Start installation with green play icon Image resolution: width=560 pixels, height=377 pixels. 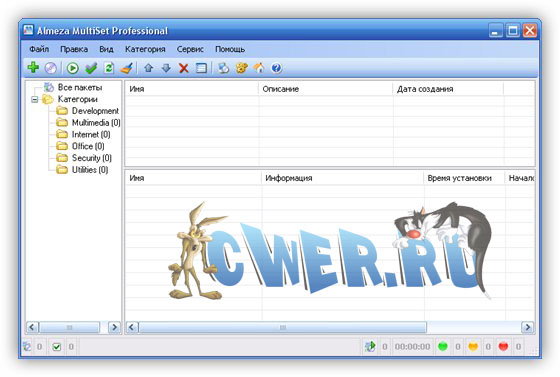point(73,68)
